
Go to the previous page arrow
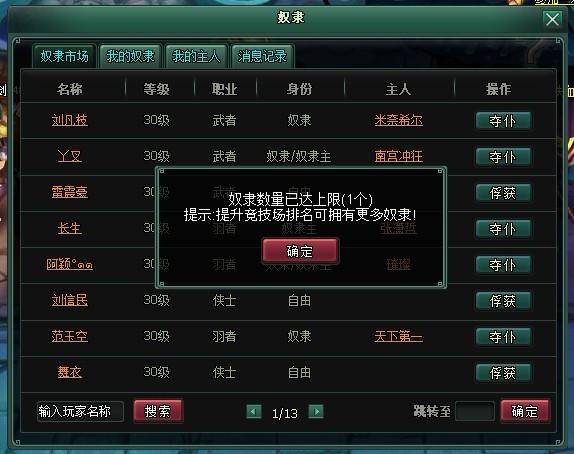(x=254, y=412)
